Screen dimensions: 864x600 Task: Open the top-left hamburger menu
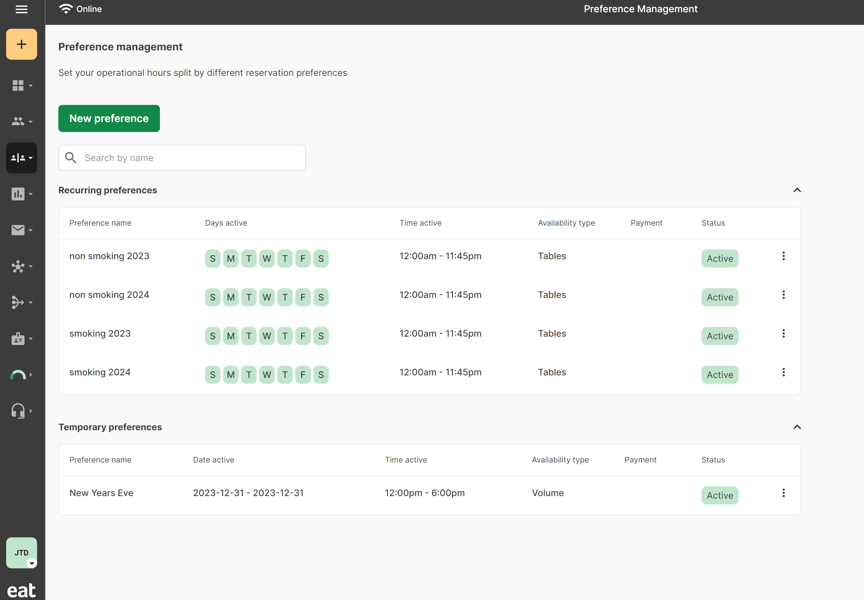point(20,9)
